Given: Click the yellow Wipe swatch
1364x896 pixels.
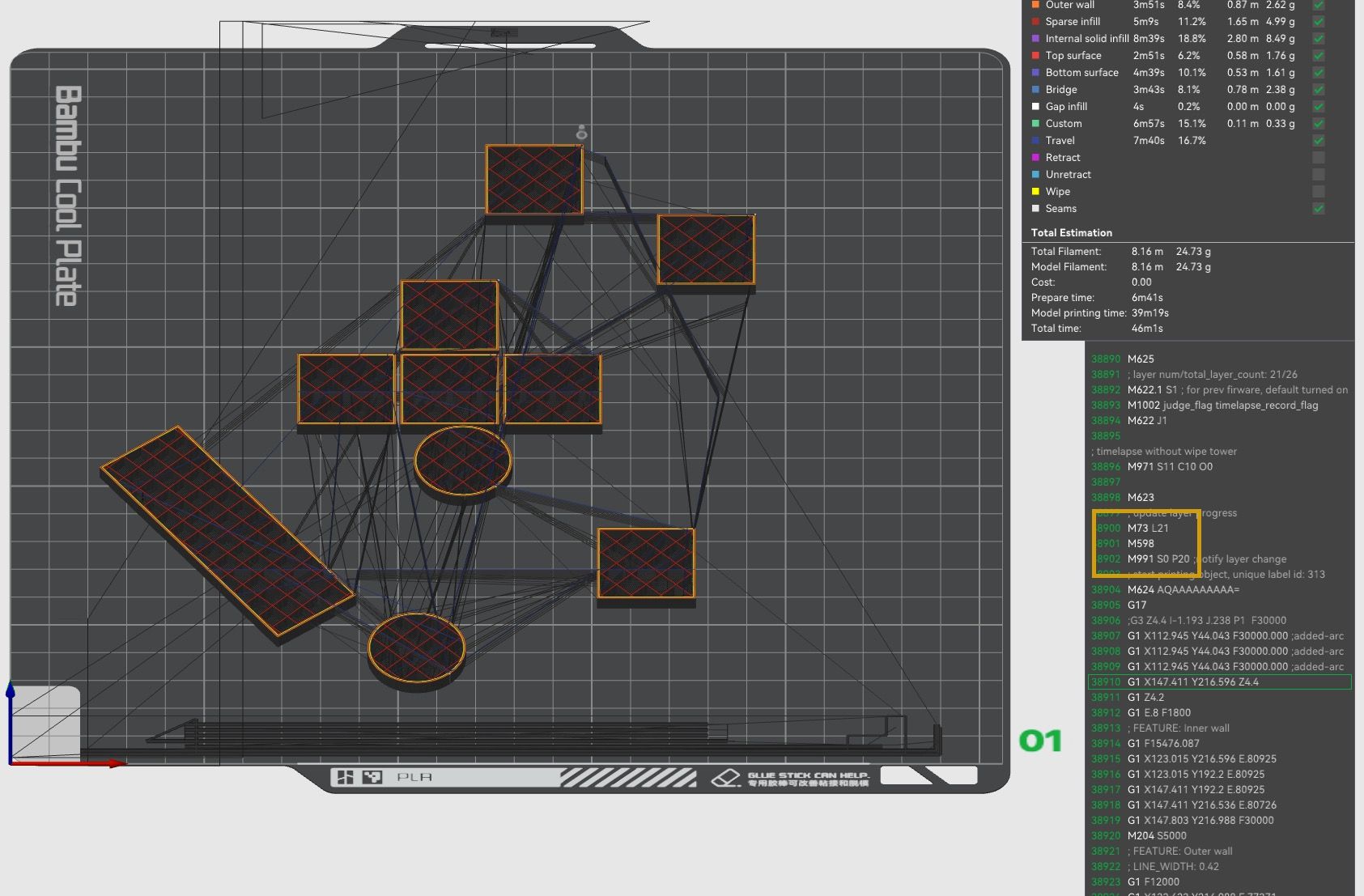Looking at the screenshot, I should coord(1035,192).
